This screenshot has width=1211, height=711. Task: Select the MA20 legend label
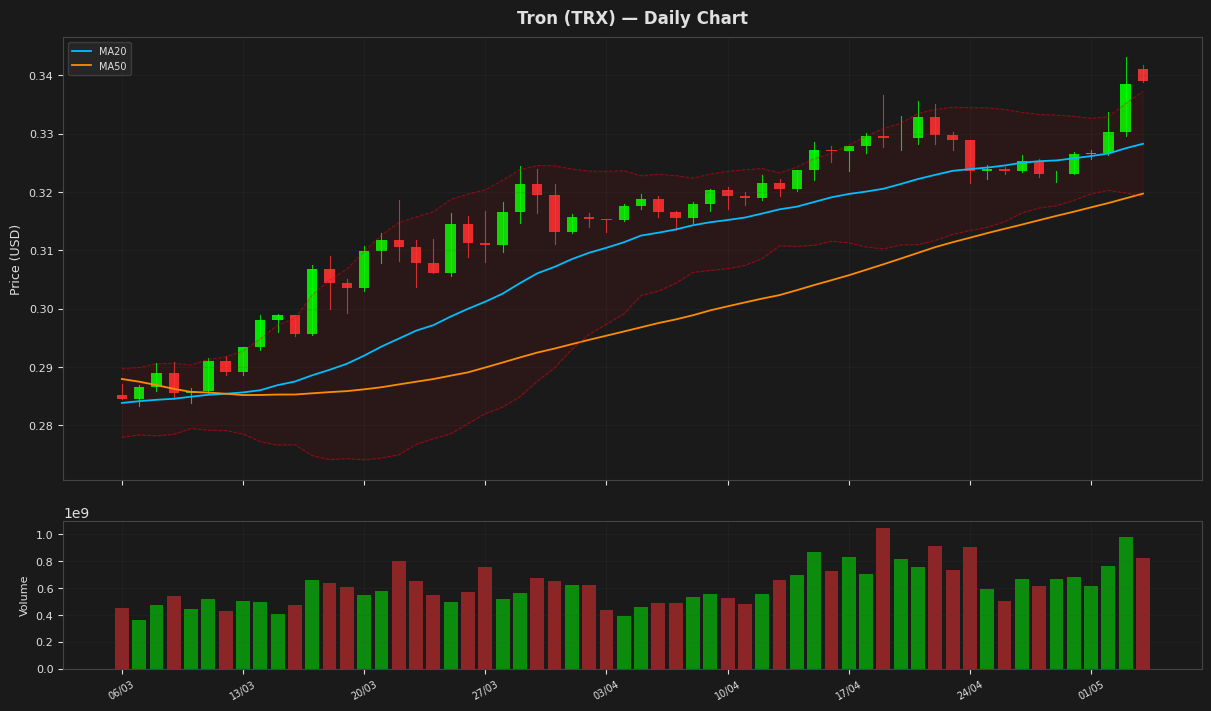[x=112, y=52]
